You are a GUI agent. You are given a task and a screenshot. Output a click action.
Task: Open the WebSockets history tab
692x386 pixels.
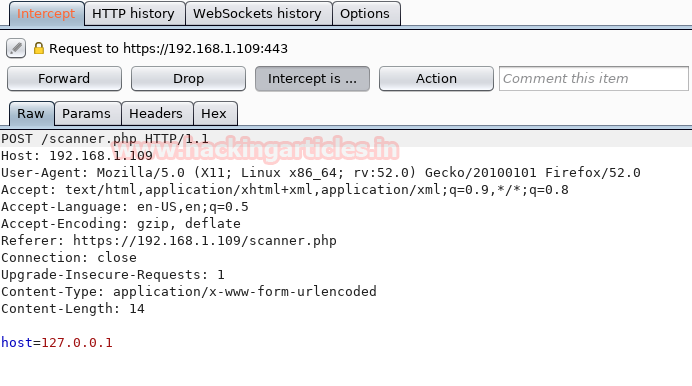(257, 14)
